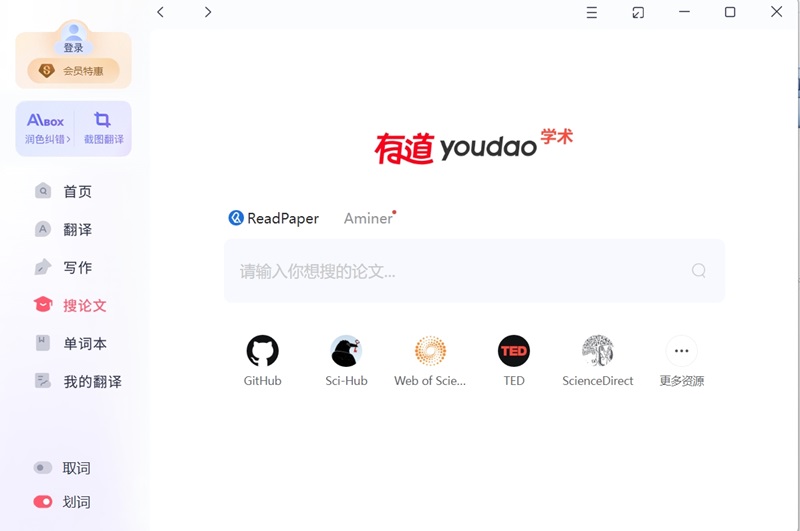
Task: Expand 更多资源 more resources
Action: pos(682,351)
